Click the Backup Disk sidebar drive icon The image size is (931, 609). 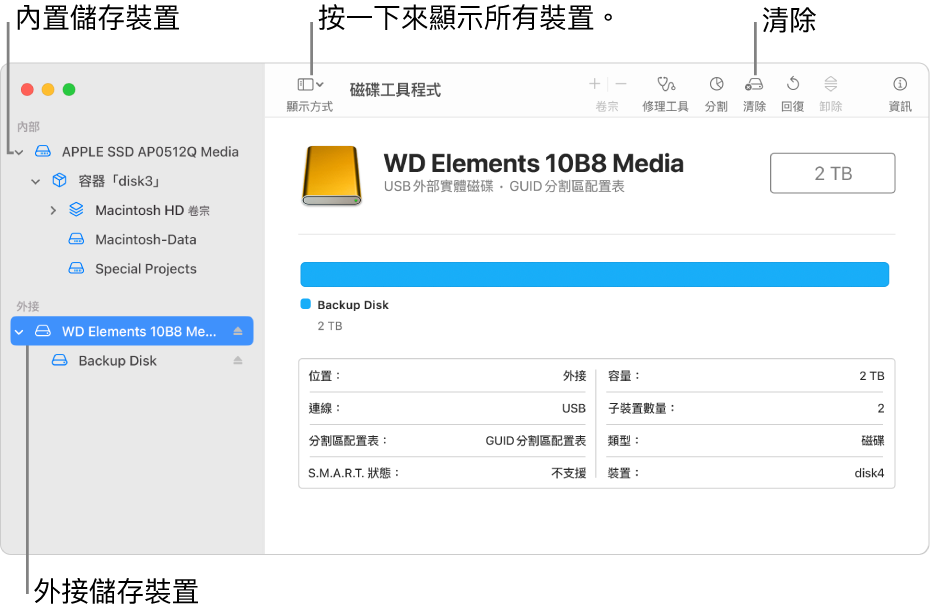click(59, 360)
